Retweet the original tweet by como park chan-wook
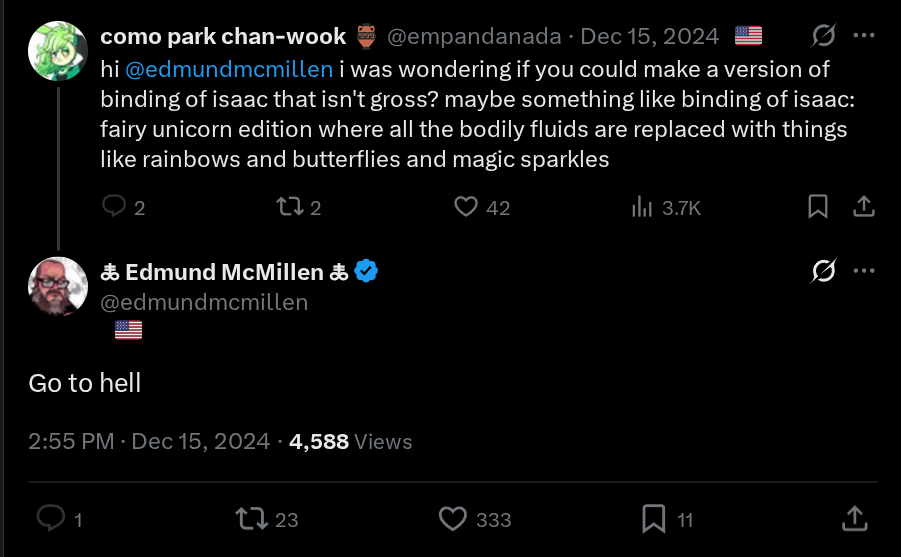This screenshot has height=557, width=901. point(289,207)
